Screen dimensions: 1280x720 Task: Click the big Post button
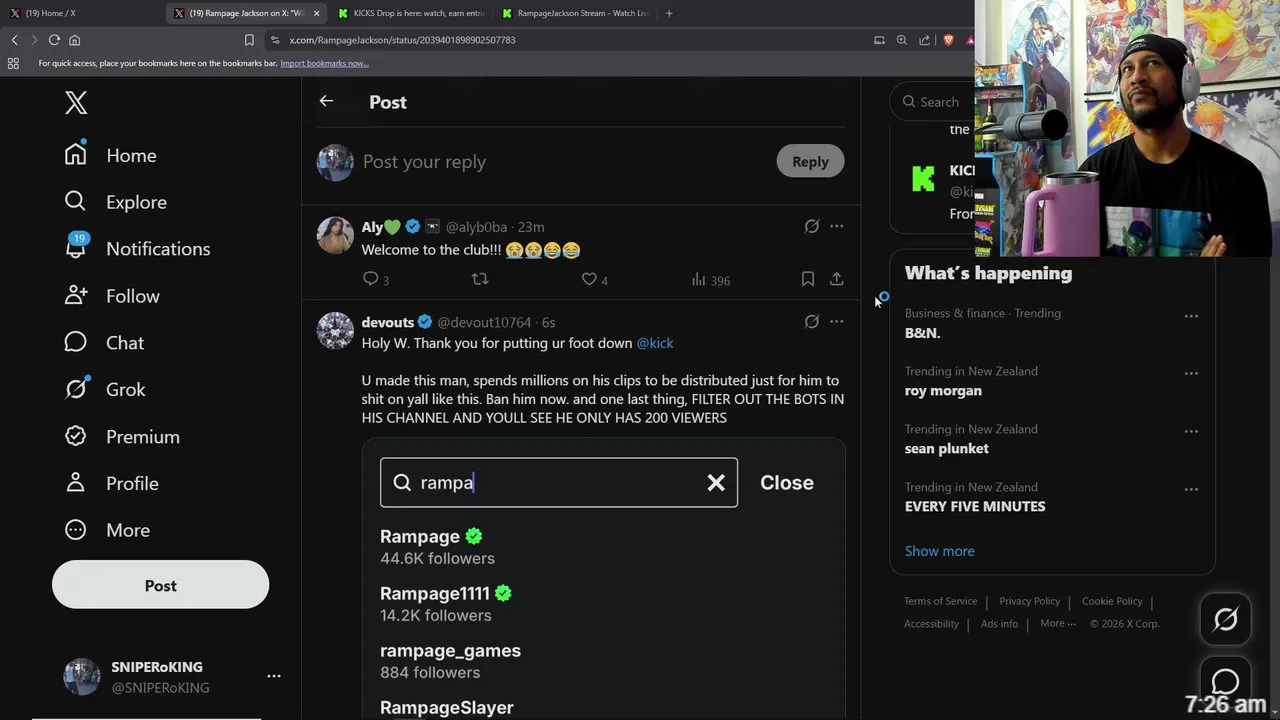[x=160, y=585]
